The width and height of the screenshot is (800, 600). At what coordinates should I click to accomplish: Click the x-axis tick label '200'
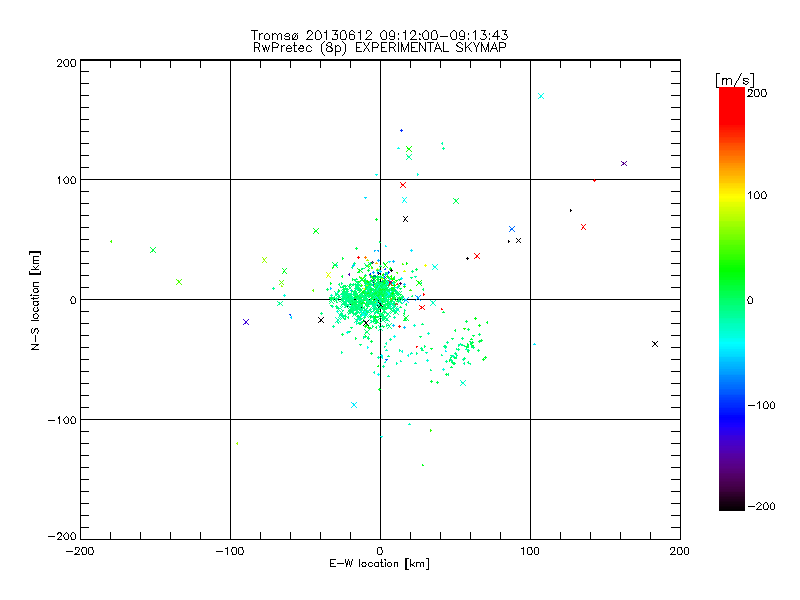tap(680, 551)
